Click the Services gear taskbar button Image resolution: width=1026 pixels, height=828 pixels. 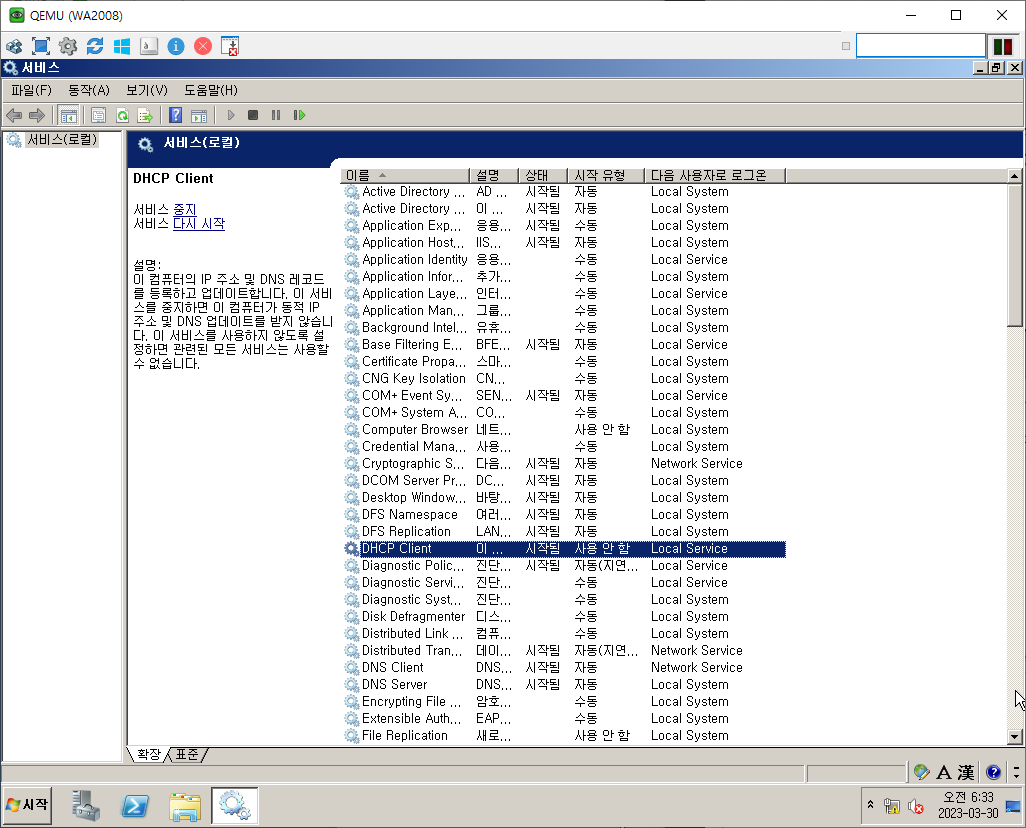(x=234, y=805)
